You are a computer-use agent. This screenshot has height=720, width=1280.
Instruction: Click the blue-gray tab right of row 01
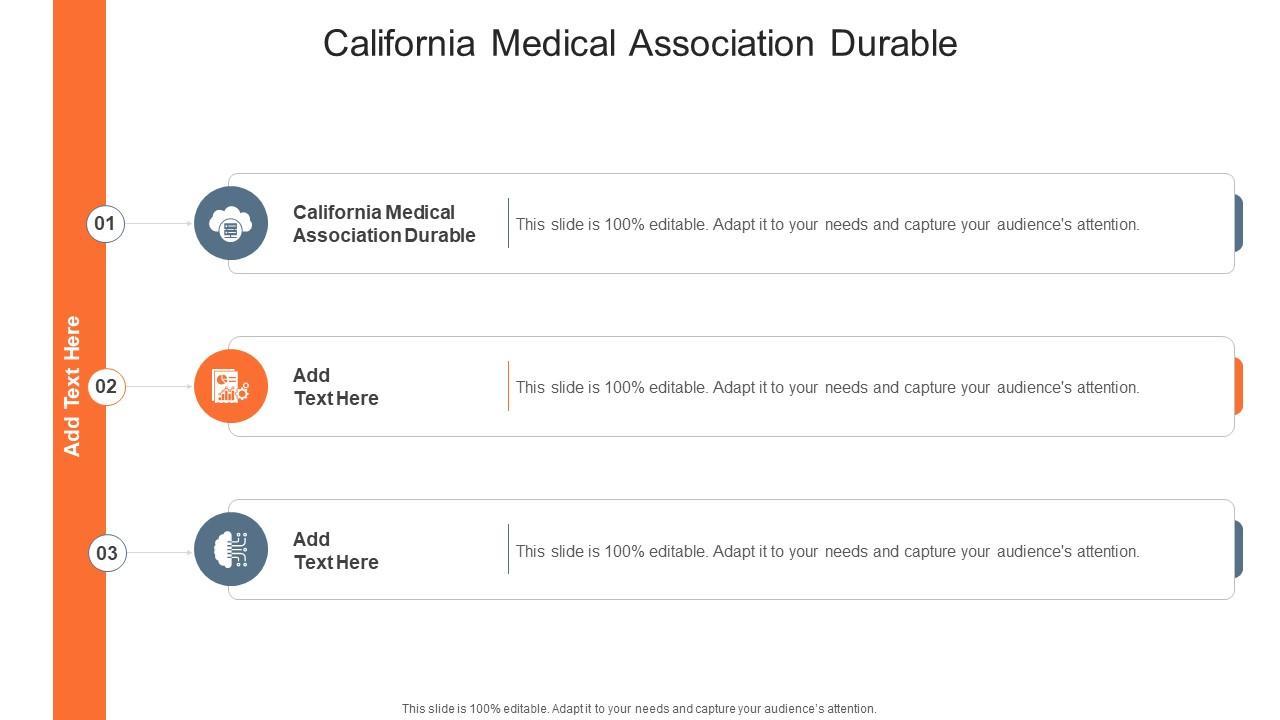click(x=1239, y=223)
